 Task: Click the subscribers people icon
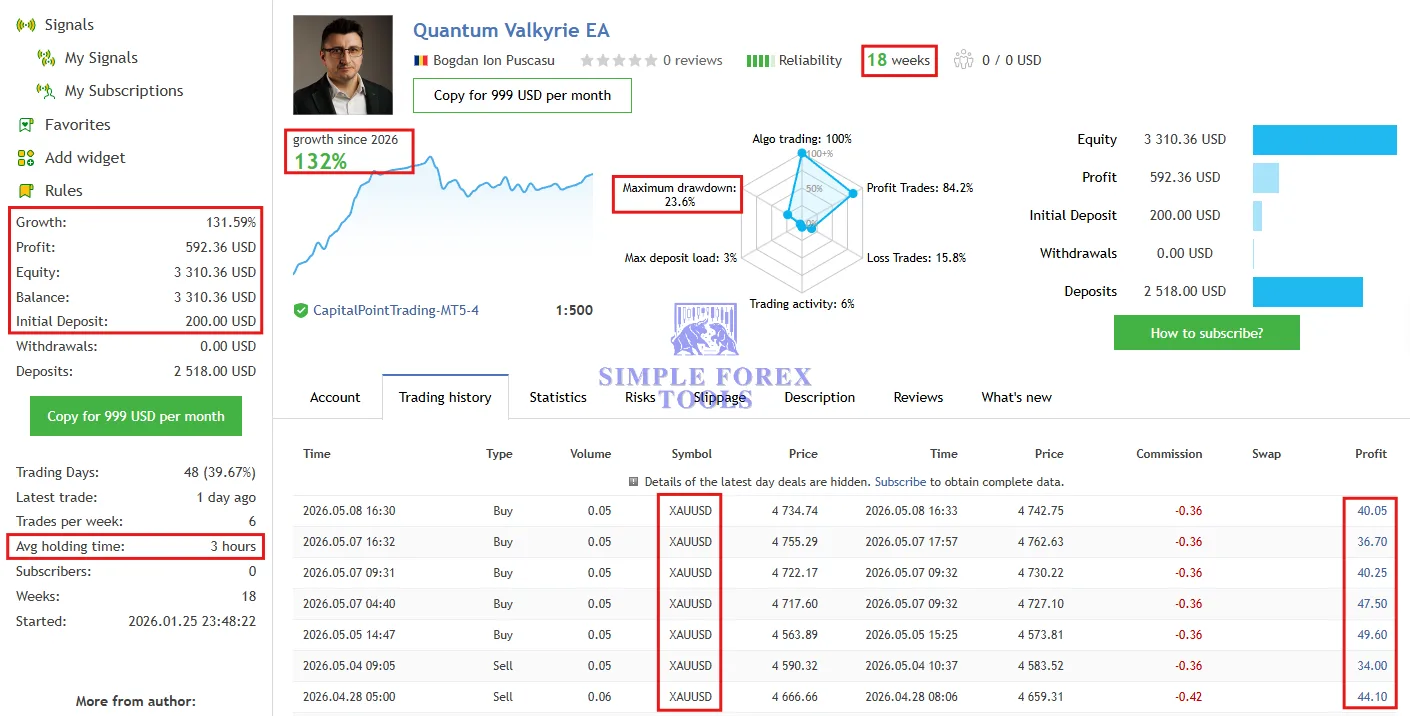click(964, 60)
